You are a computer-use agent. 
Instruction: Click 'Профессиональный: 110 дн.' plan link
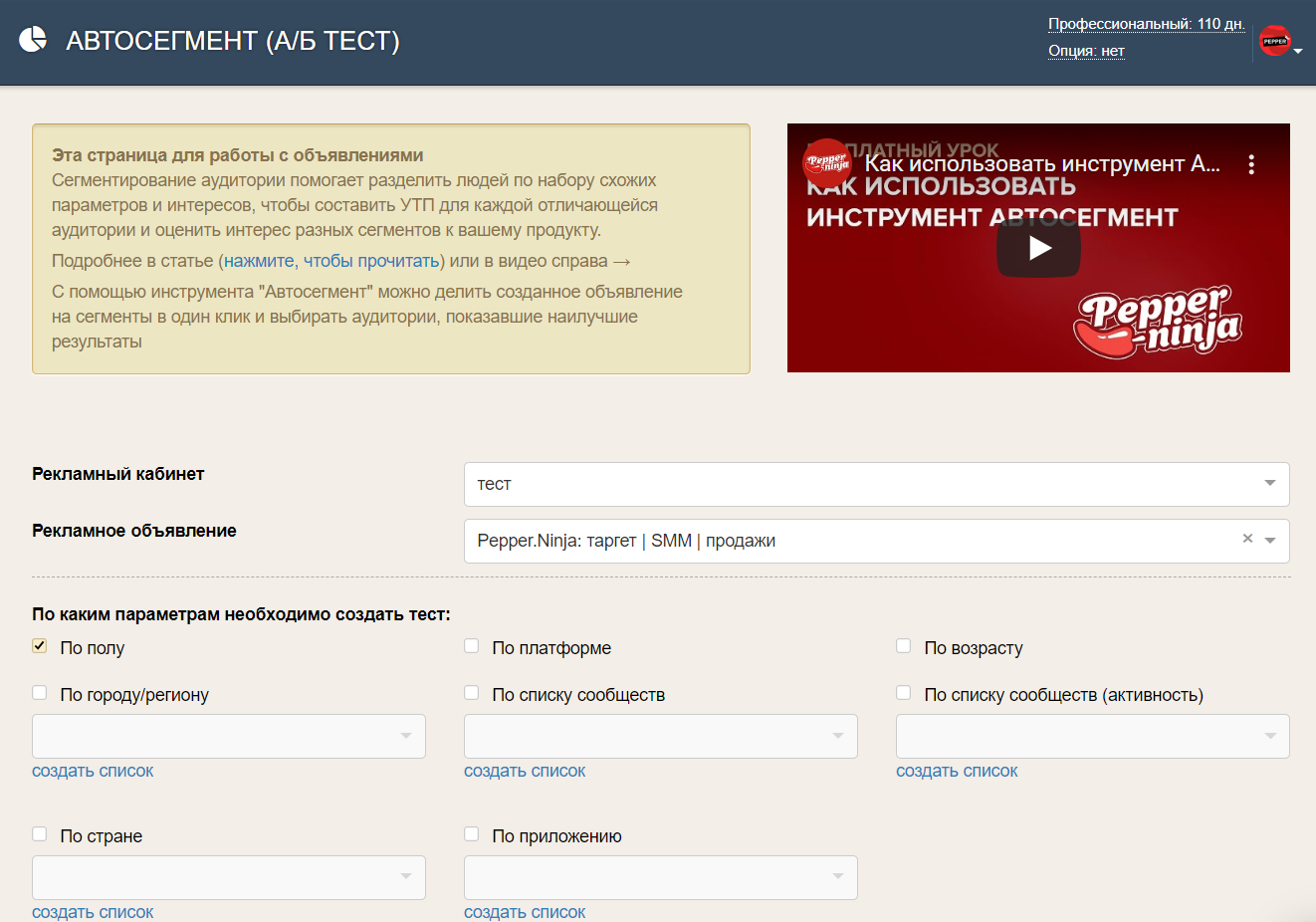pos(1147,24)
